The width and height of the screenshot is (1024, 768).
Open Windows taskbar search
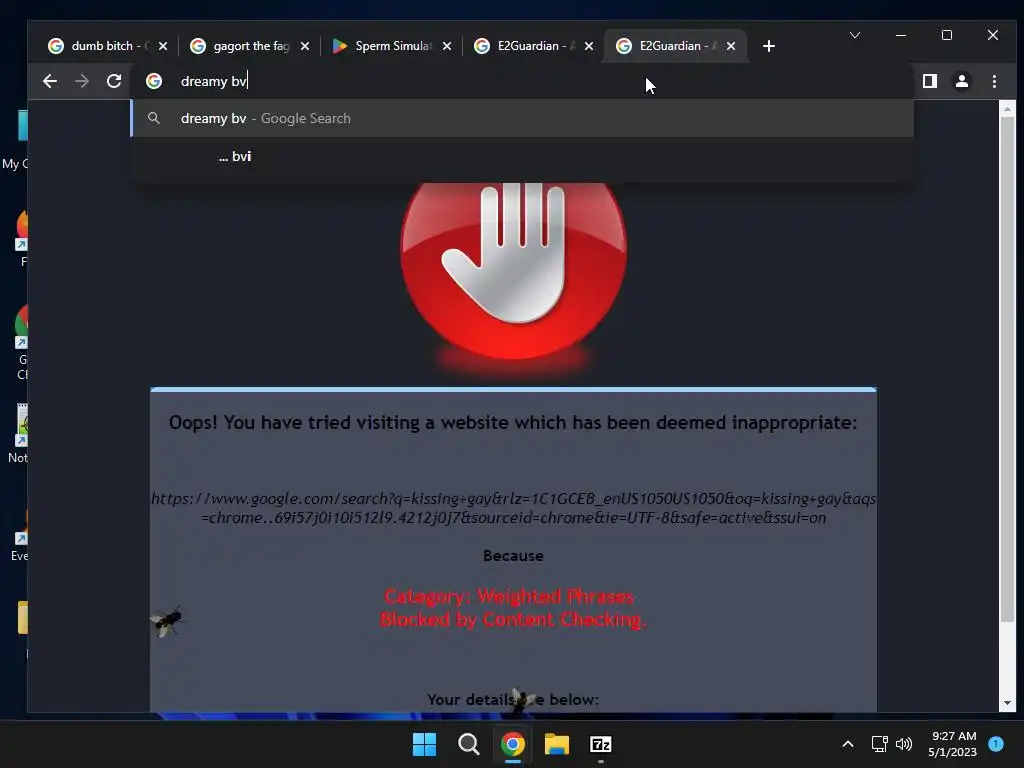[x=468, y=744]
